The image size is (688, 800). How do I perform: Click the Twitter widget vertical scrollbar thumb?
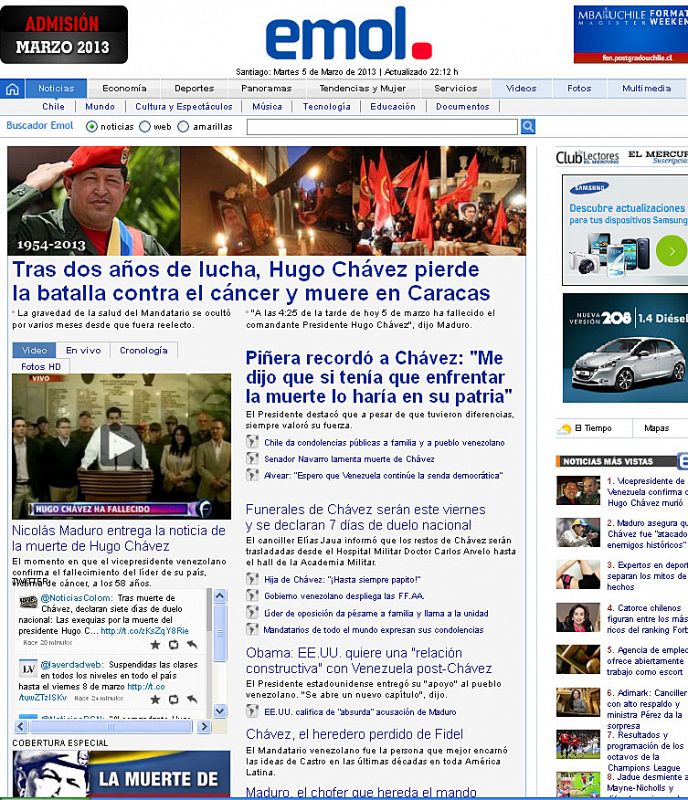click(220, 632)
